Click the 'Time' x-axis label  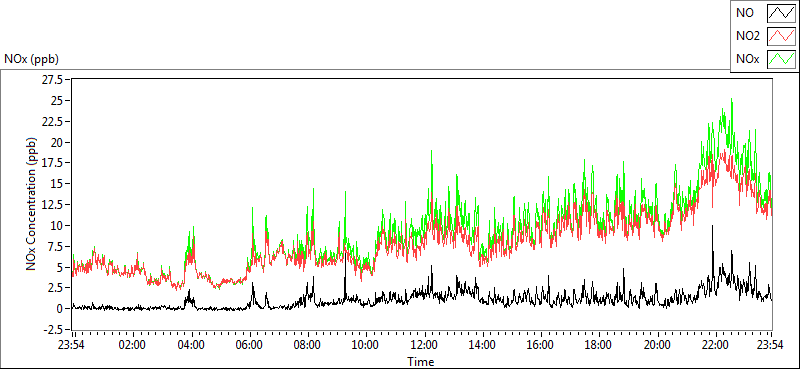421,362
